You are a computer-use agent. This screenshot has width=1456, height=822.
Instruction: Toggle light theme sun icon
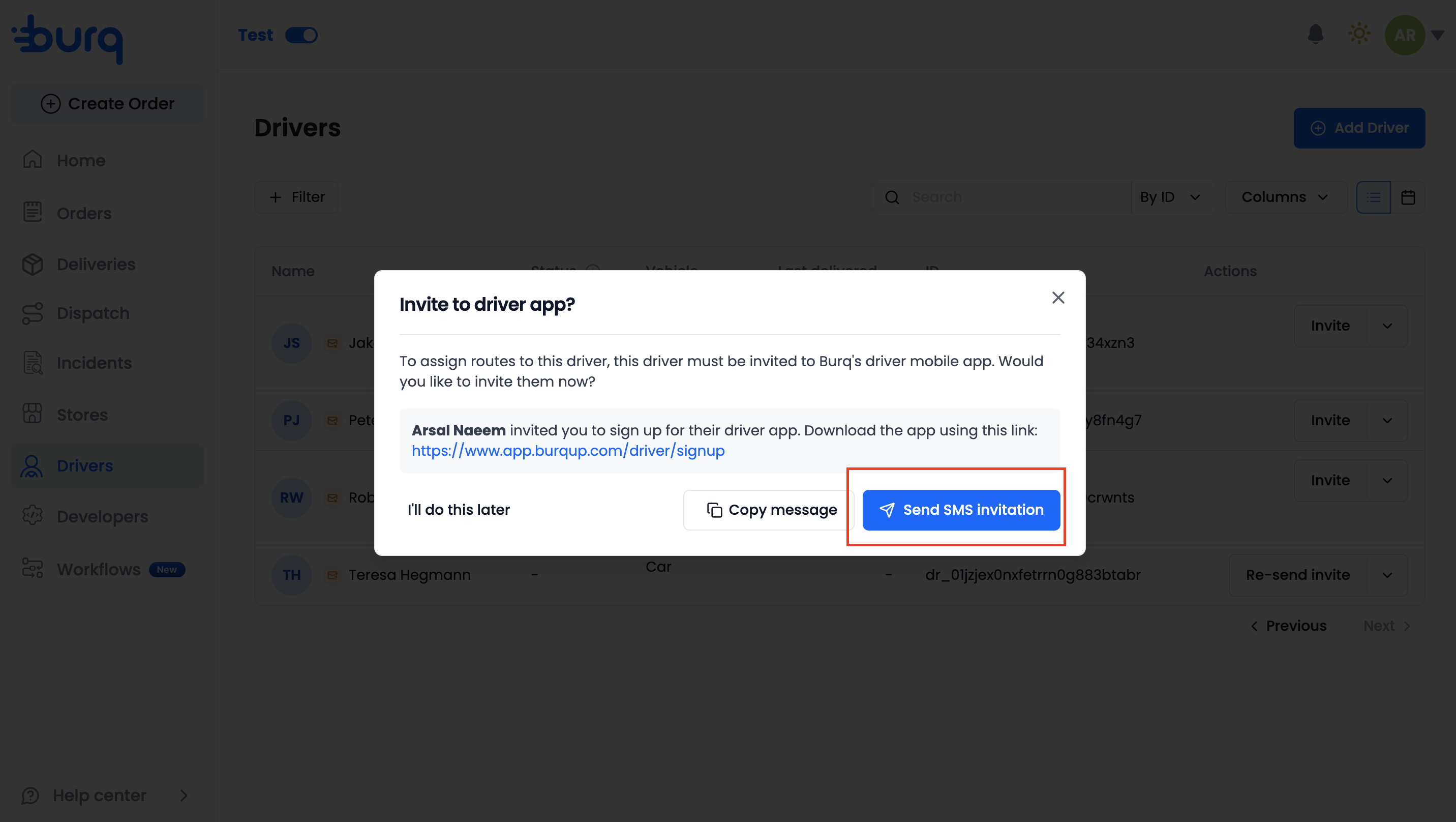(1359, 34)
